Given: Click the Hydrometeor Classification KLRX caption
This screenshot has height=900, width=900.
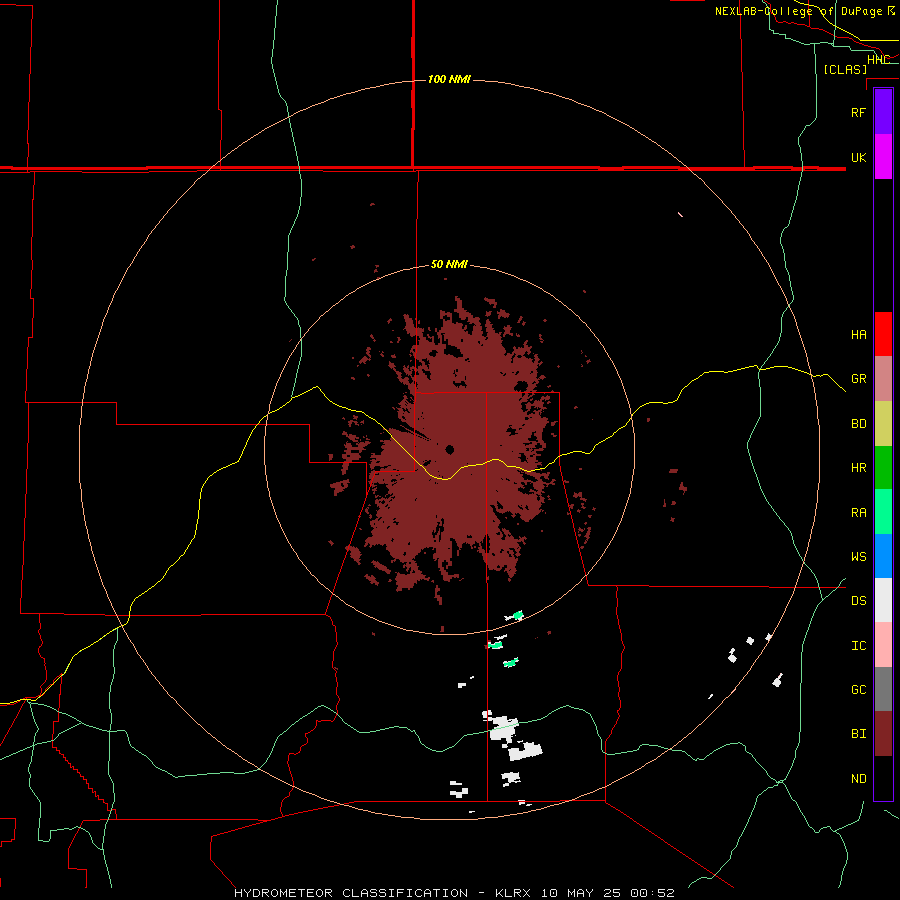Looking at the screenshot, I should [x=454, y=893].
